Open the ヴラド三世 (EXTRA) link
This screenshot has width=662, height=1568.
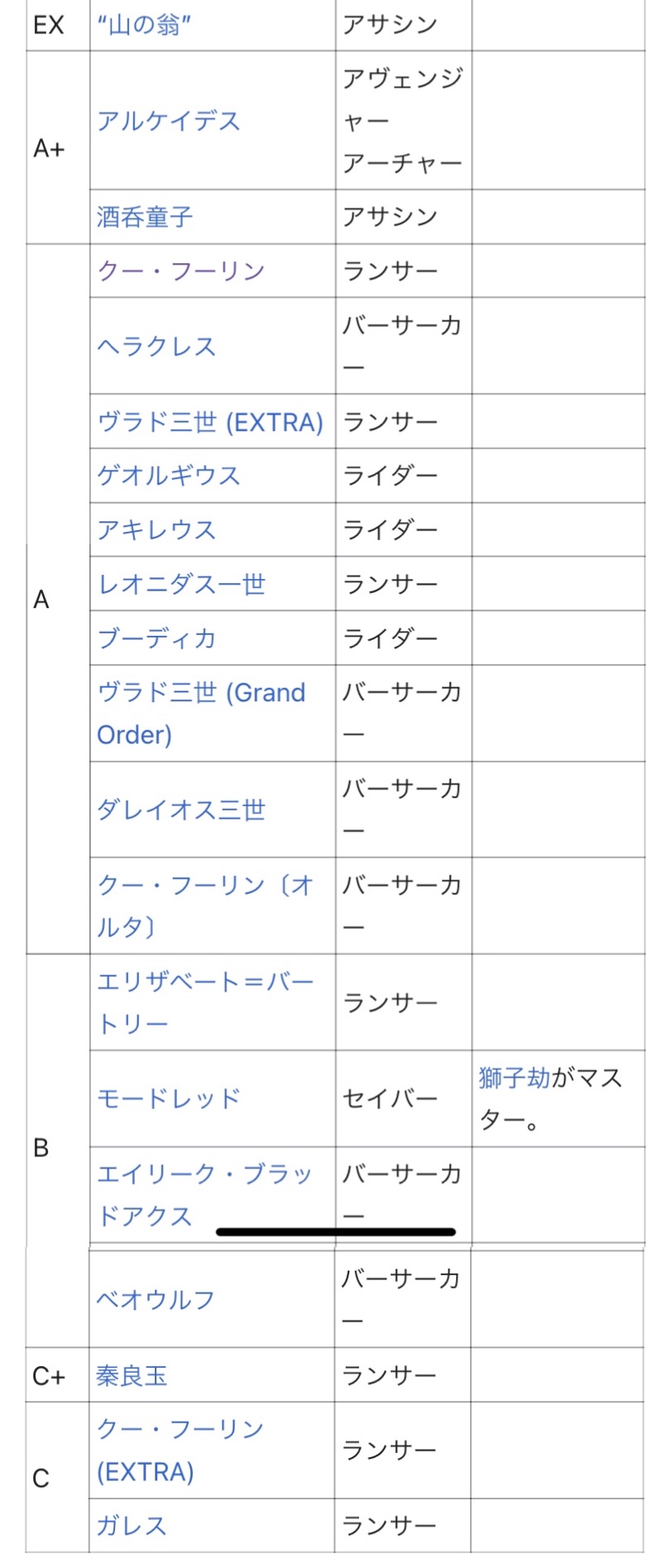tap(210, 422)
